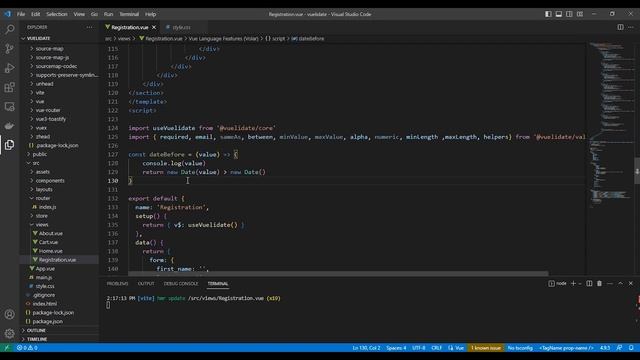
Task: Click Ln 130, Col 2 status
Action: (x=366, y=348)
